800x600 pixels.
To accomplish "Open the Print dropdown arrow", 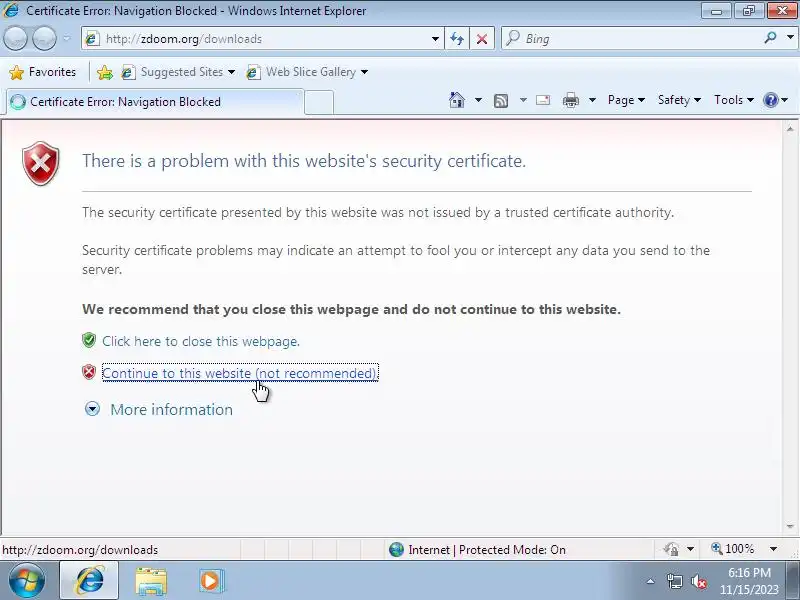I will [x=592, y=100].
